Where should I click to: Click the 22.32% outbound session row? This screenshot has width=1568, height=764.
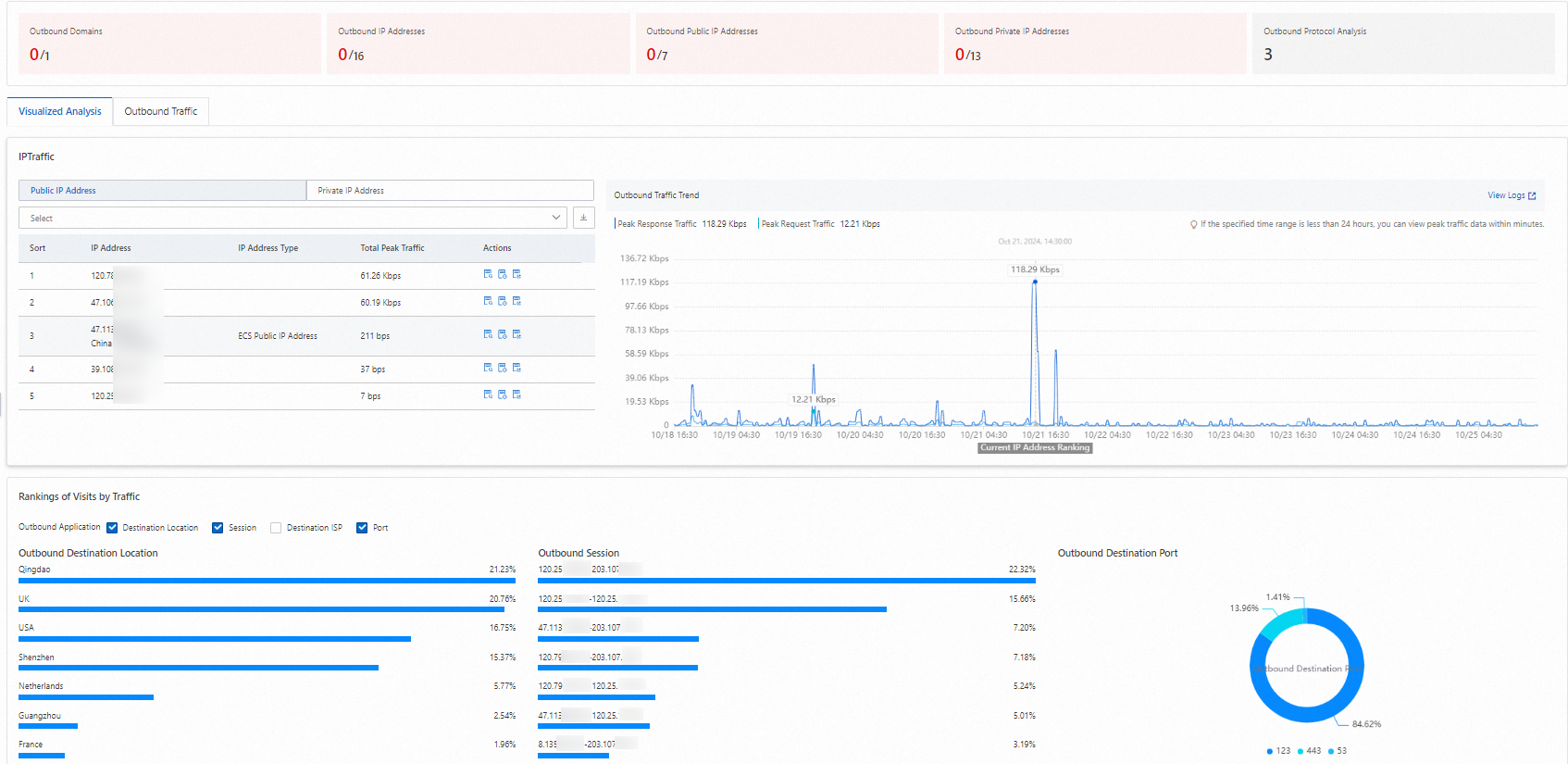[x=787, y=573]
